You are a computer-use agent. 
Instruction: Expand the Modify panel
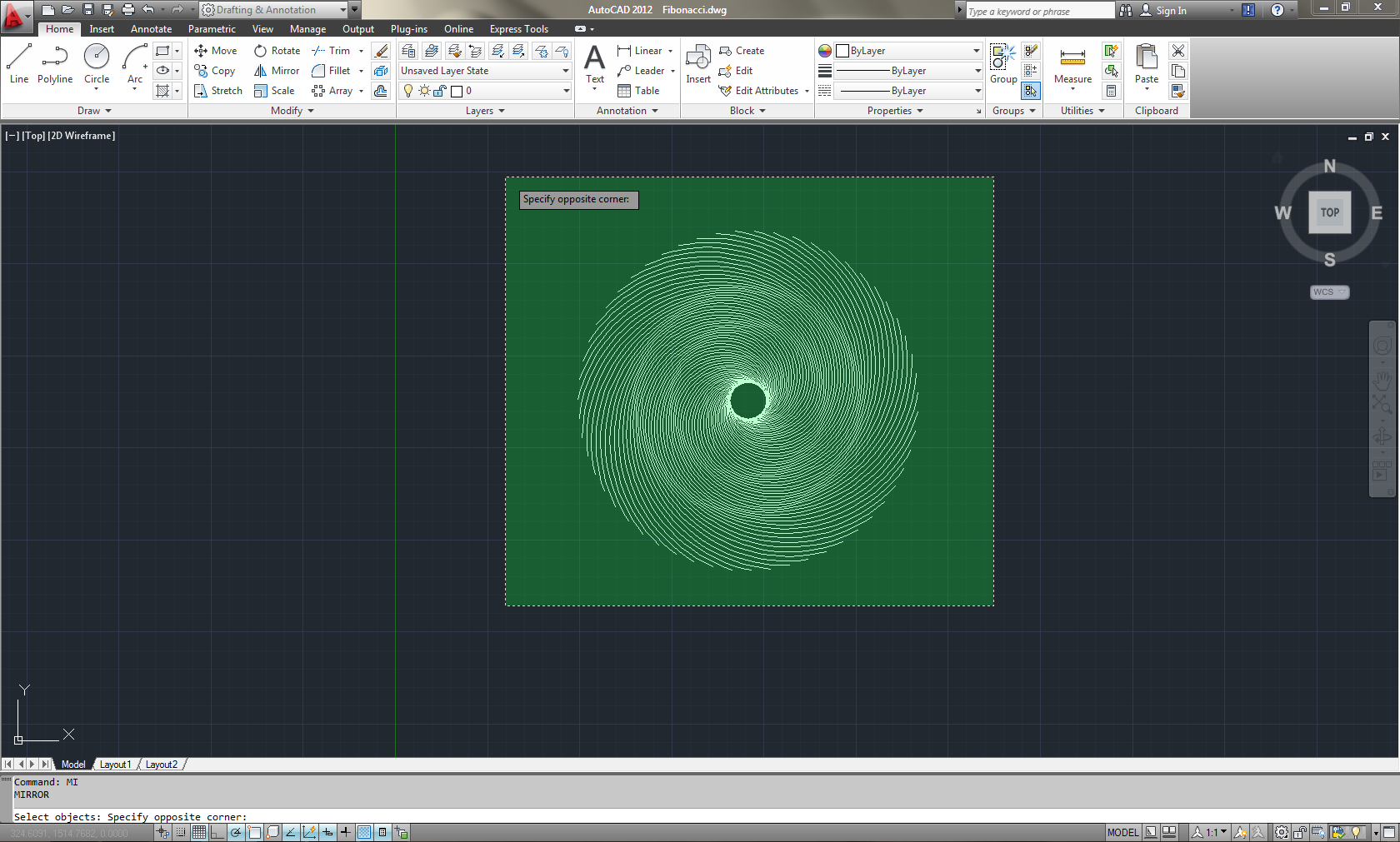292,111
